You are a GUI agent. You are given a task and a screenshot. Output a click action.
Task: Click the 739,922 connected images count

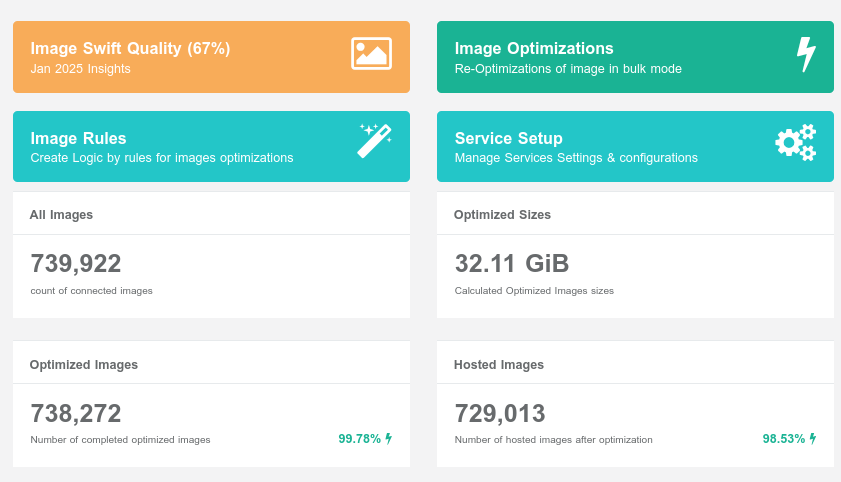click(76, 264)
